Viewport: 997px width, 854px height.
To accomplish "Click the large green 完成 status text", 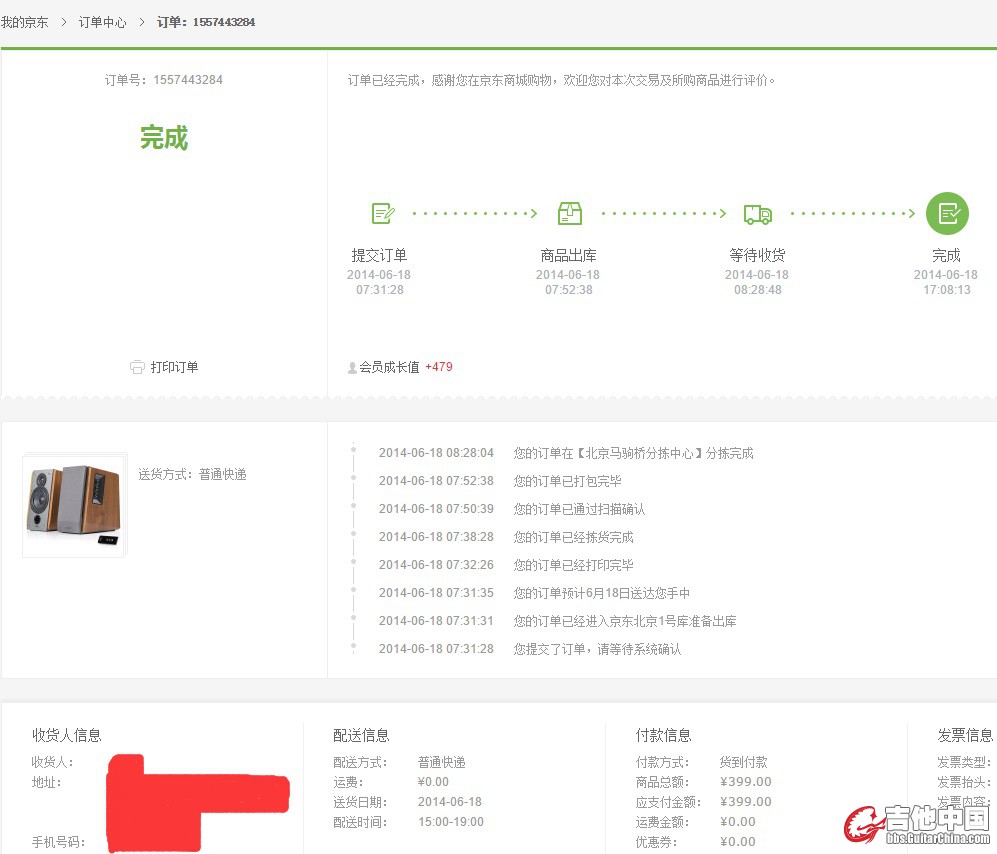I will click(164, 137).
